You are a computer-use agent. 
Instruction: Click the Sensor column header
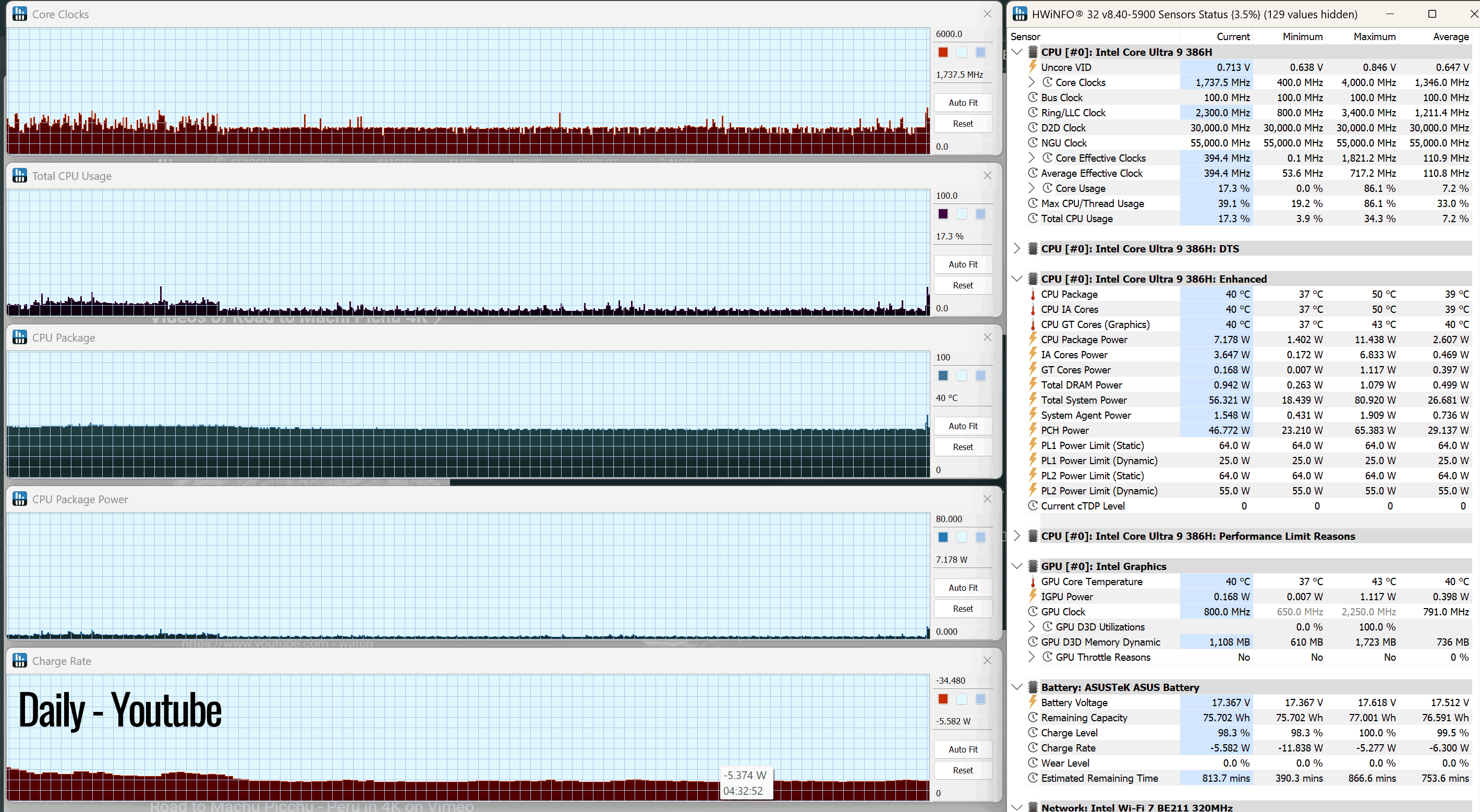click(x=1094, y=37)
